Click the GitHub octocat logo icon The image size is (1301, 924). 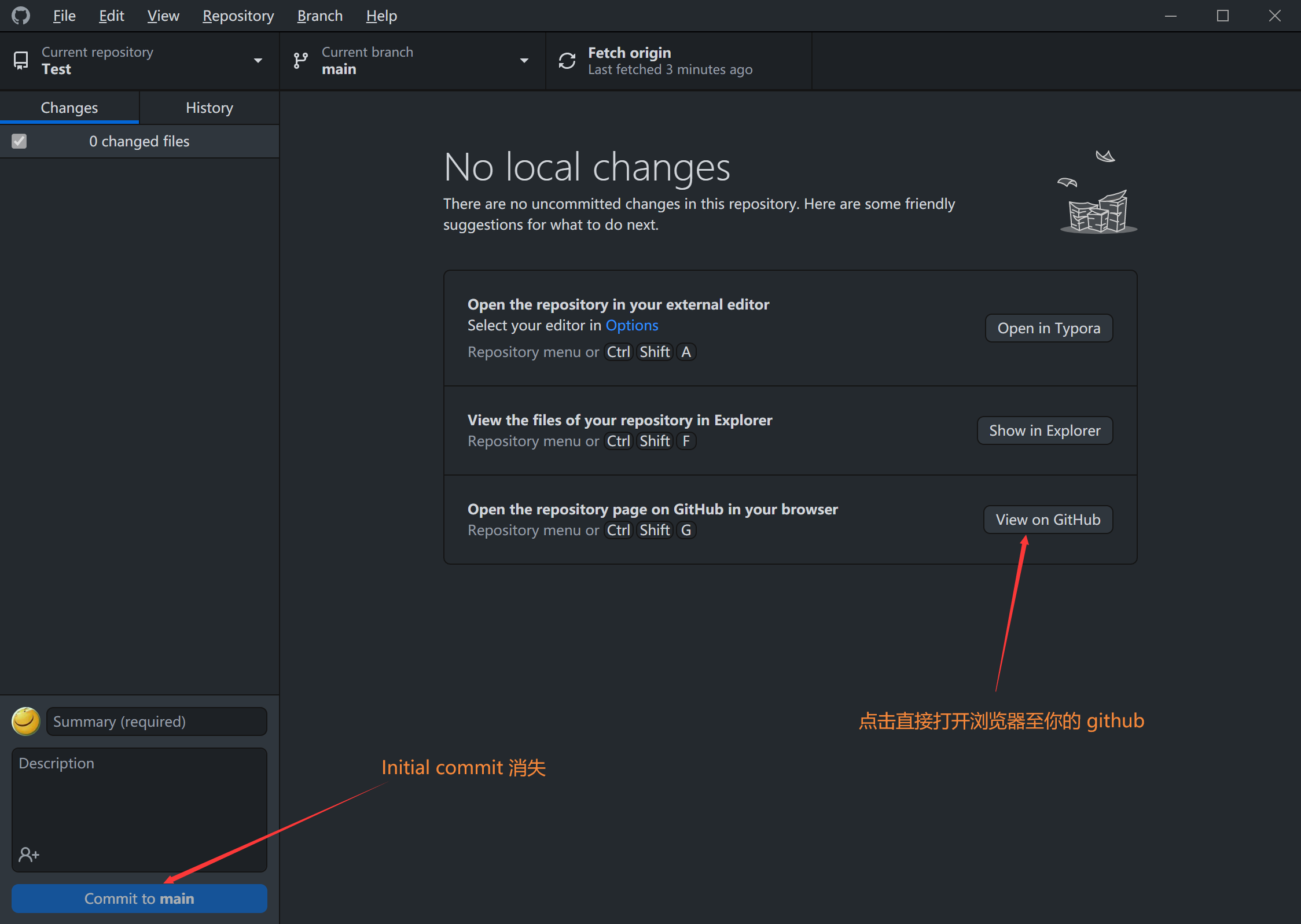pos(21,16)
